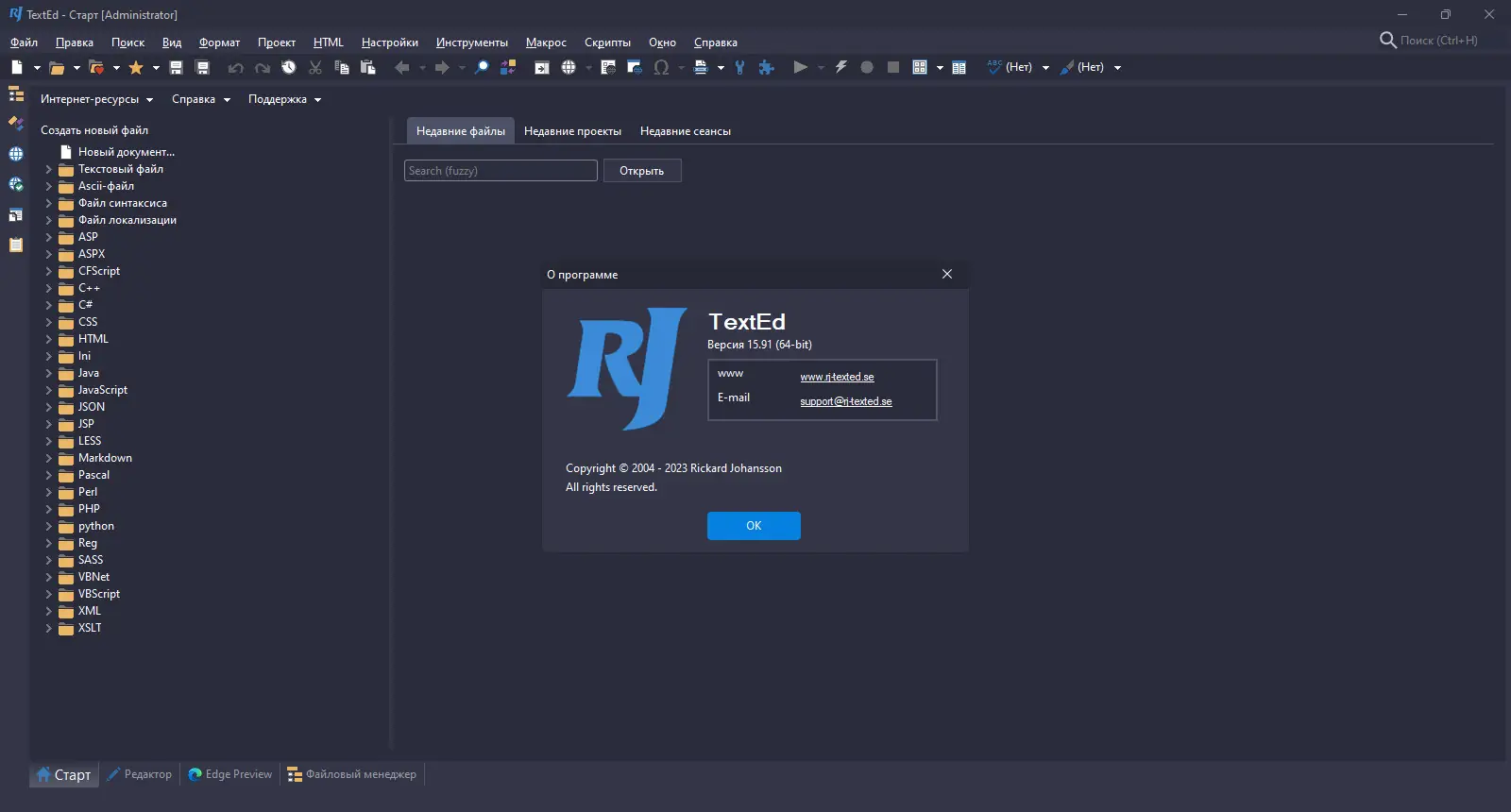This screenshot has height=812, width=1511.
Task: Click the magnifier find icon in toolbar
Action: pyautogui.click(x=482, y=67)
